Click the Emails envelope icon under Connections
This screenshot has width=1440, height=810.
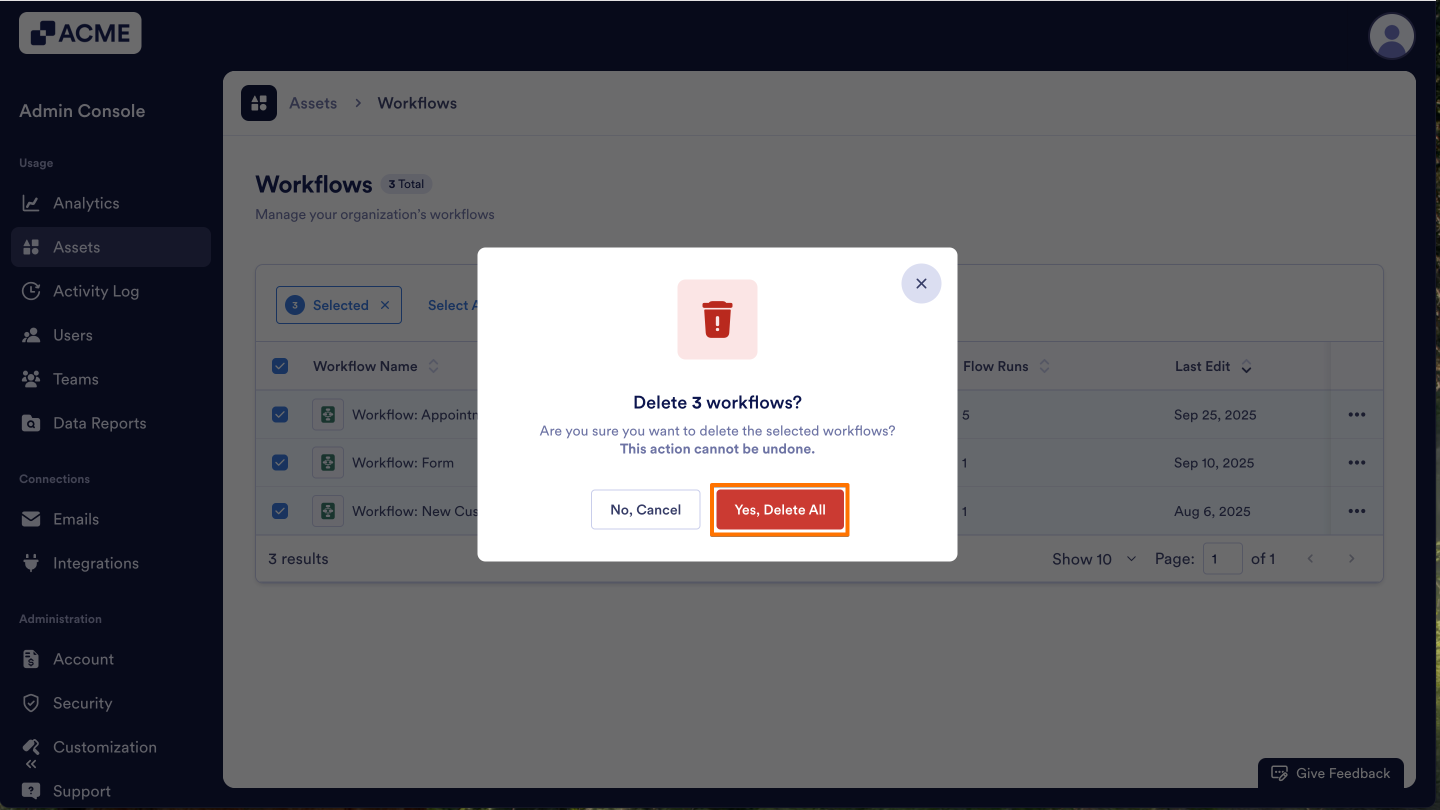(x=31, y=519)
